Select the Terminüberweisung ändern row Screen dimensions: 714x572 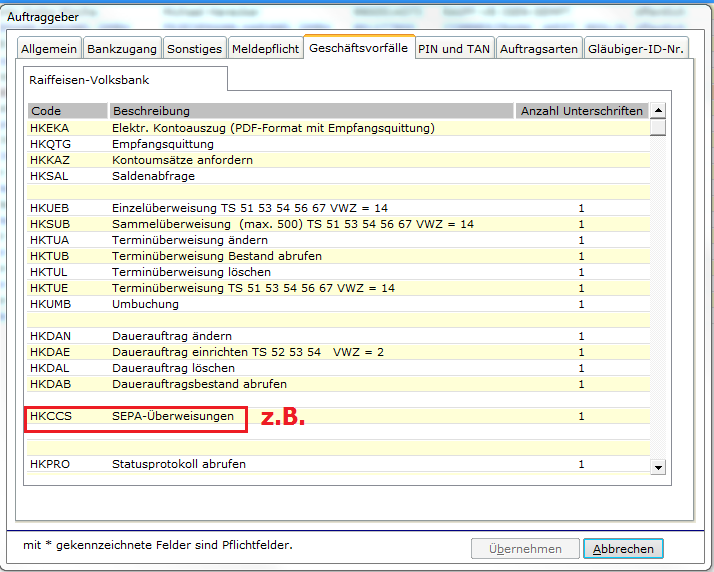coord(338,240)
